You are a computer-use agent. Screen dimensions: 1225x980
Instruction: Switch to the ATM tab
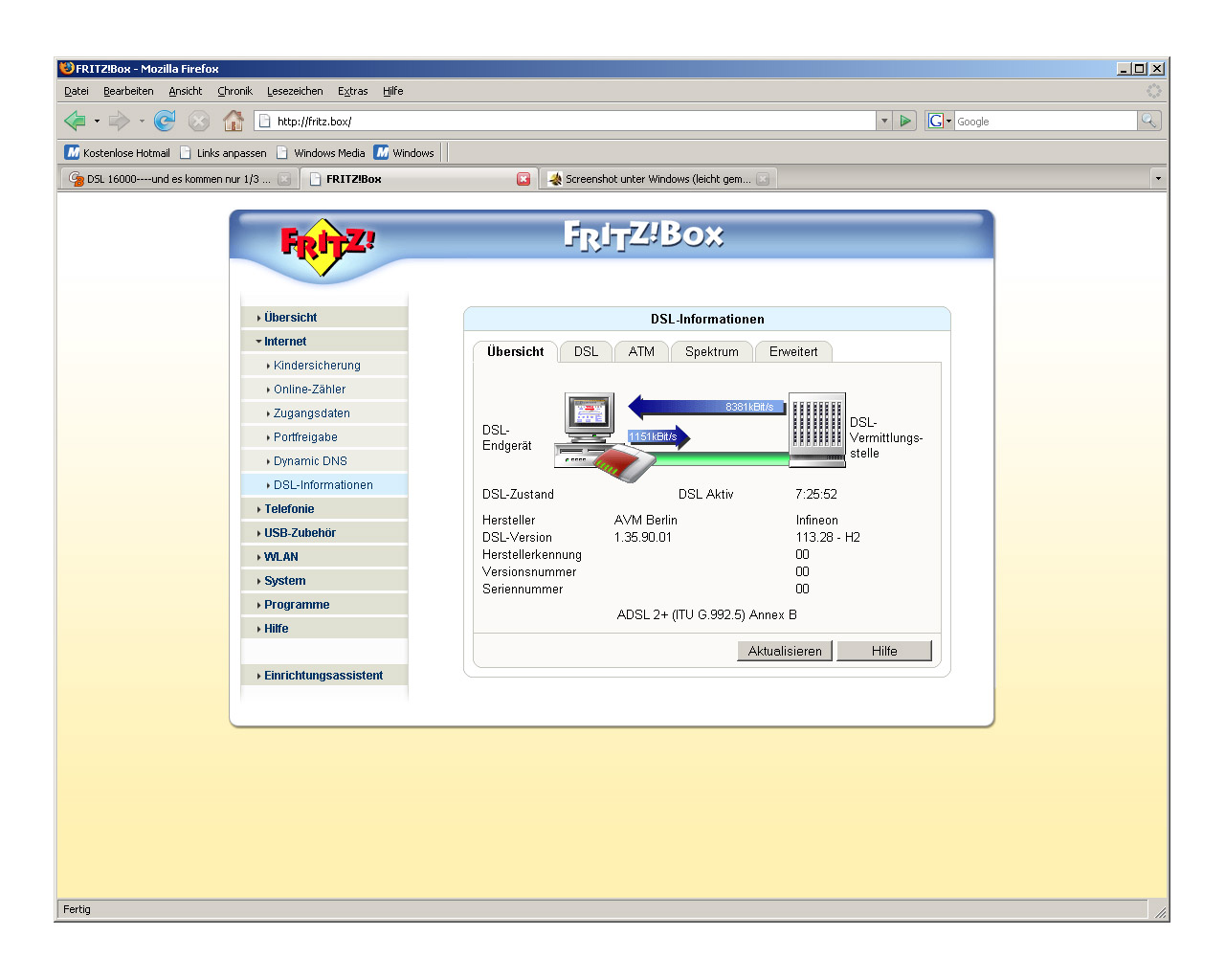(x=641, y=352)
